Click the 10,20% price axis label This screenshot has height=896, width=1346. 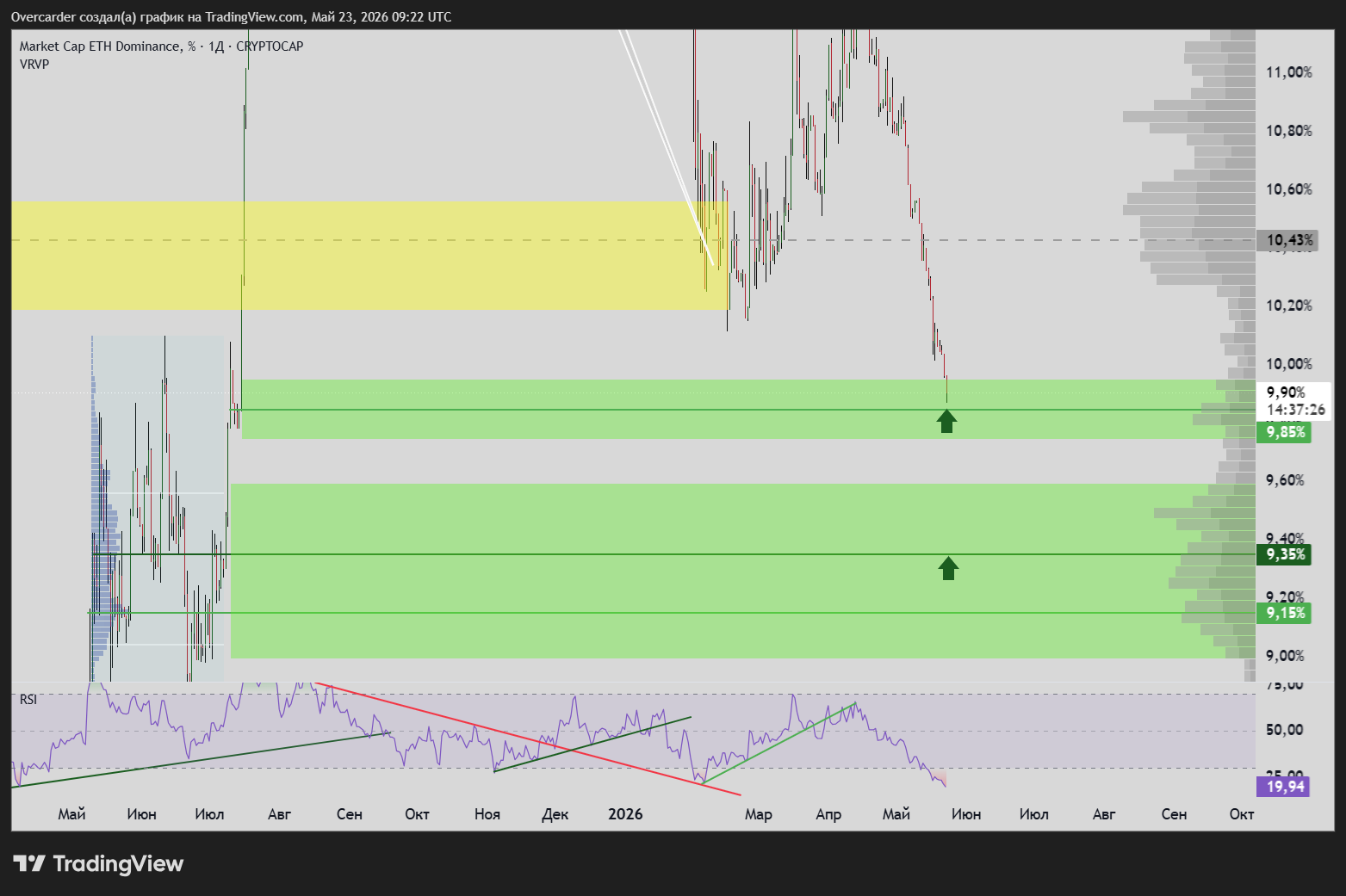coord(1289,306)
